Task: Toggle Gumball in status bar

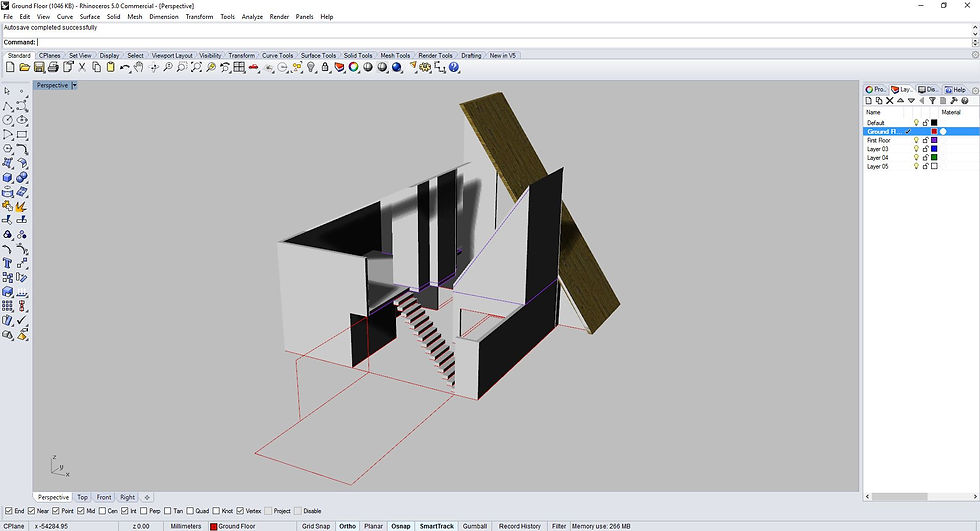Action: click(x=474, y=526)
